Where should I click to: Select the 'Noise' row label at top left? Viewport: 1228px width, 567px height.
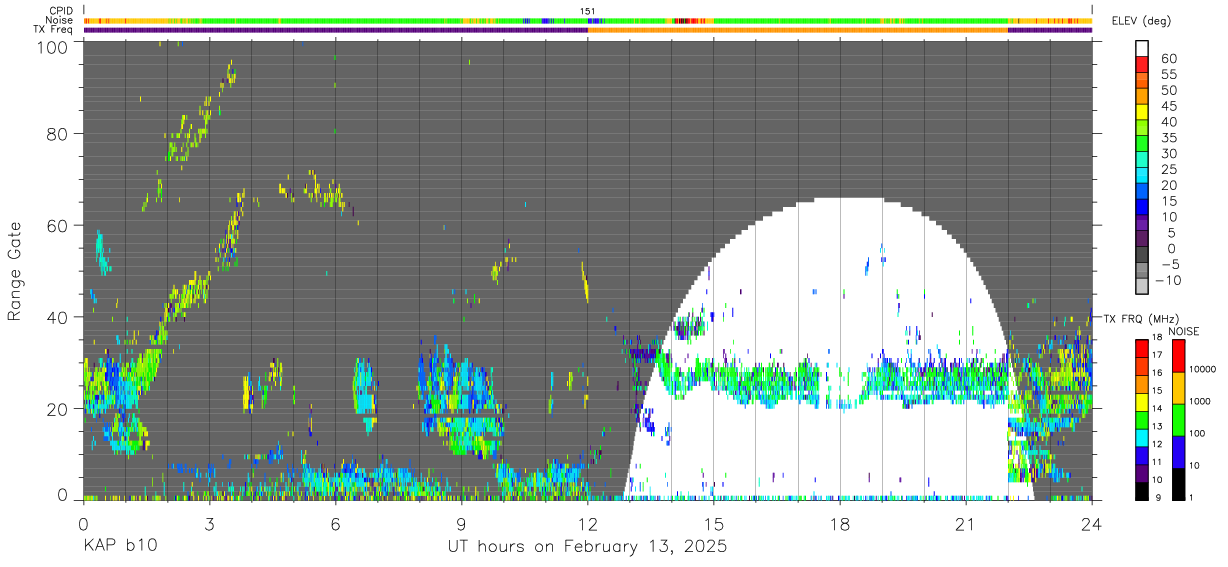59,20
